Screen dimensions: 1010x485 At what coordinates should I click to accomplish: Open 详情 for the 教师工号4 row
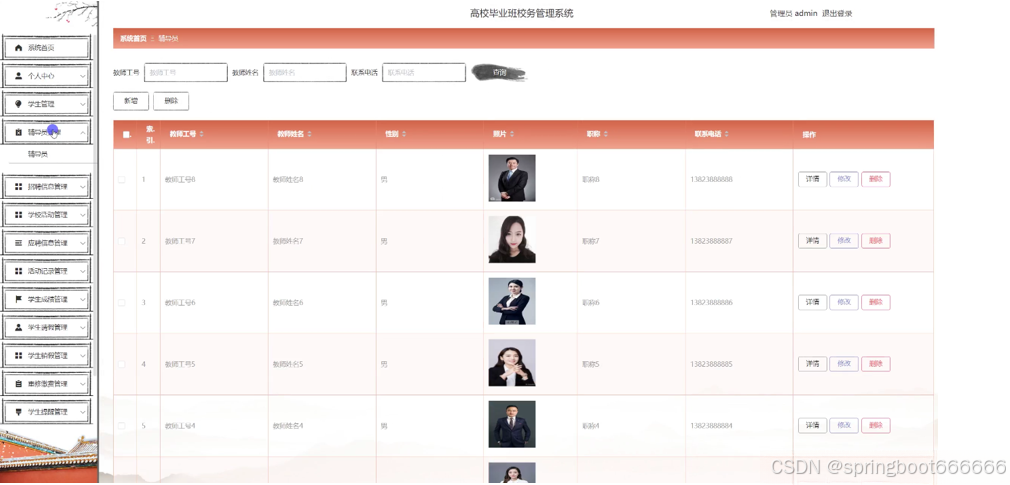tap(812, 425)
